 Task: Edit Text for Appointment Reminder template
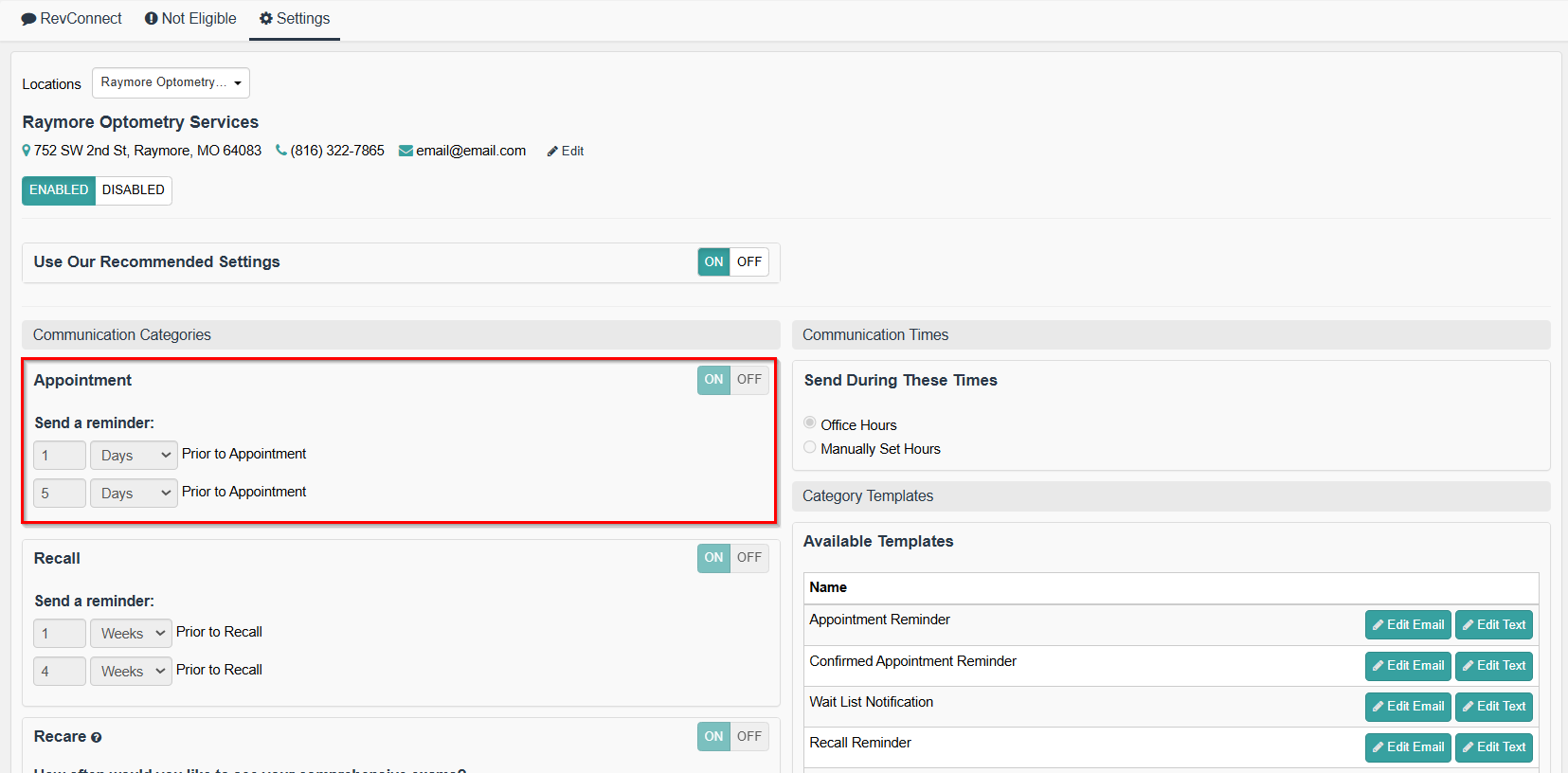[1494, 625]
